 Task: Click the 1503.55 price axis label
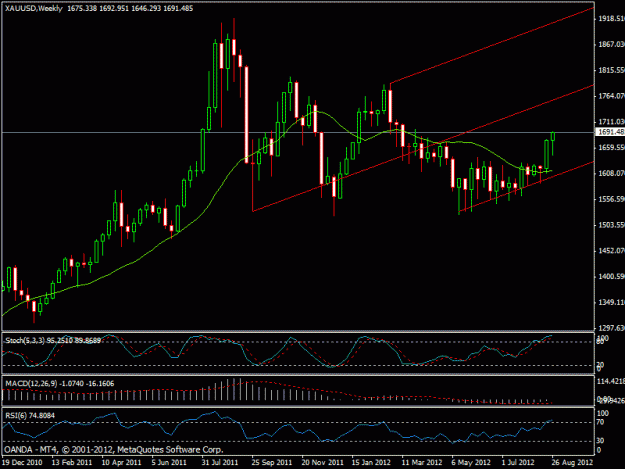611,225
